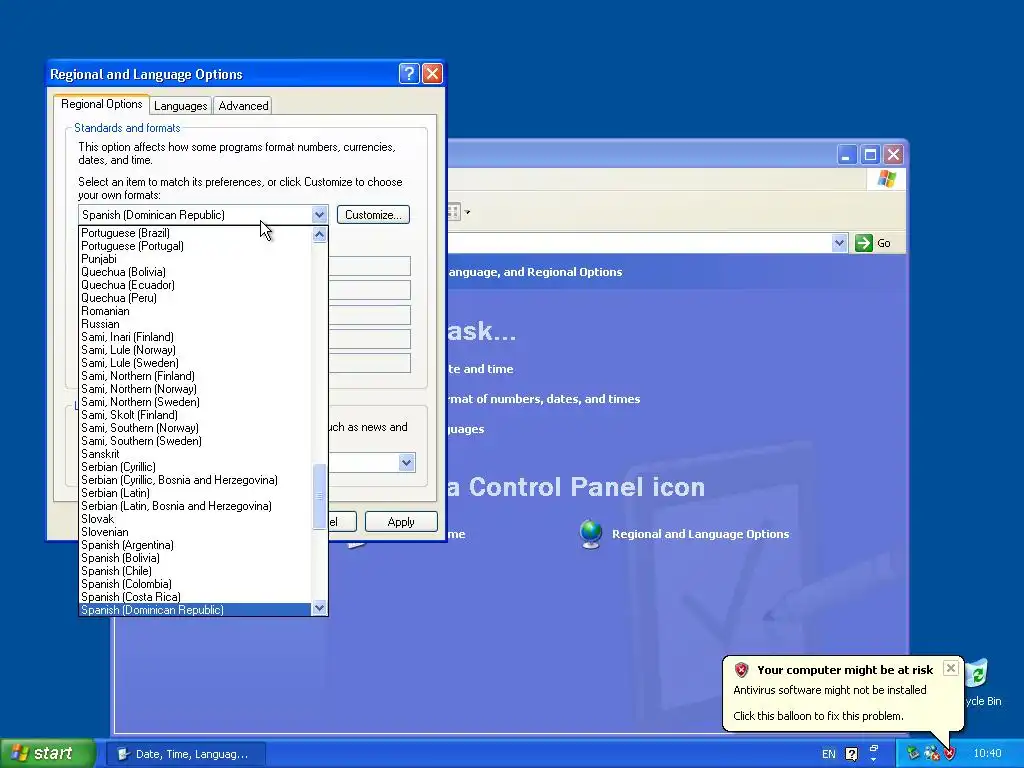Select highlighted Spanish (Dominican Republic) list entry
Screen dimensions: 1024x768
click(x=195, y=610)
